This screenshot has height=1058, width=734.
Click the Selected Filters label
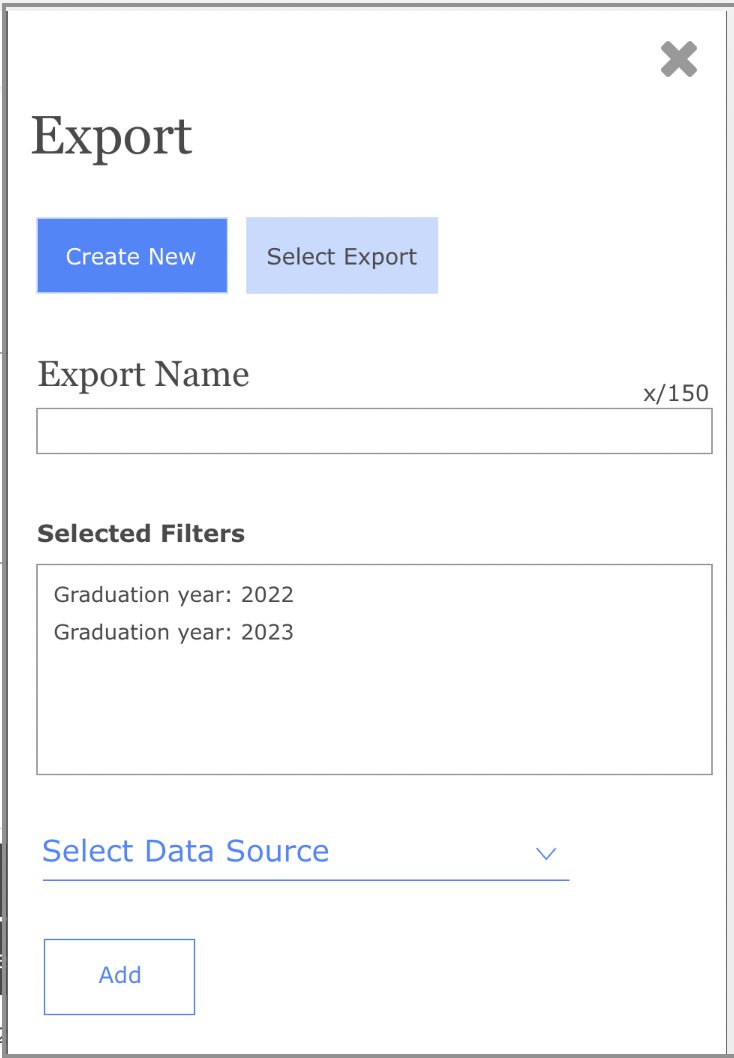pyautogui.click(x=141, y=534)
